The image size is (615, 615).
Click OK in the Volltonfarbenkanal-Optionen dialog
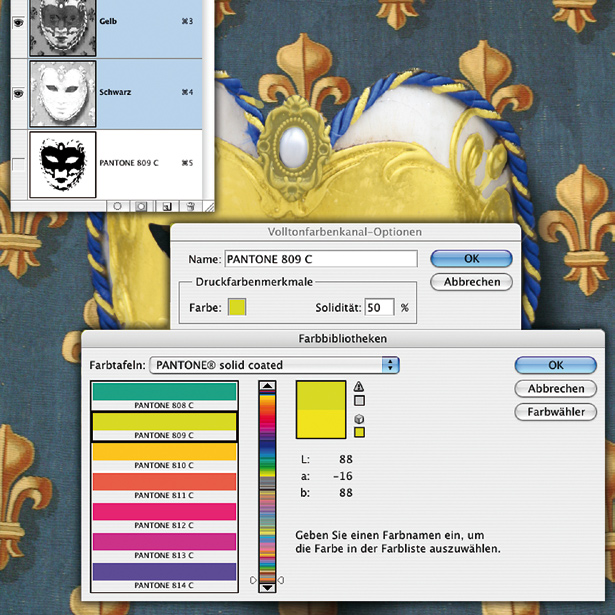pos(471,259)
